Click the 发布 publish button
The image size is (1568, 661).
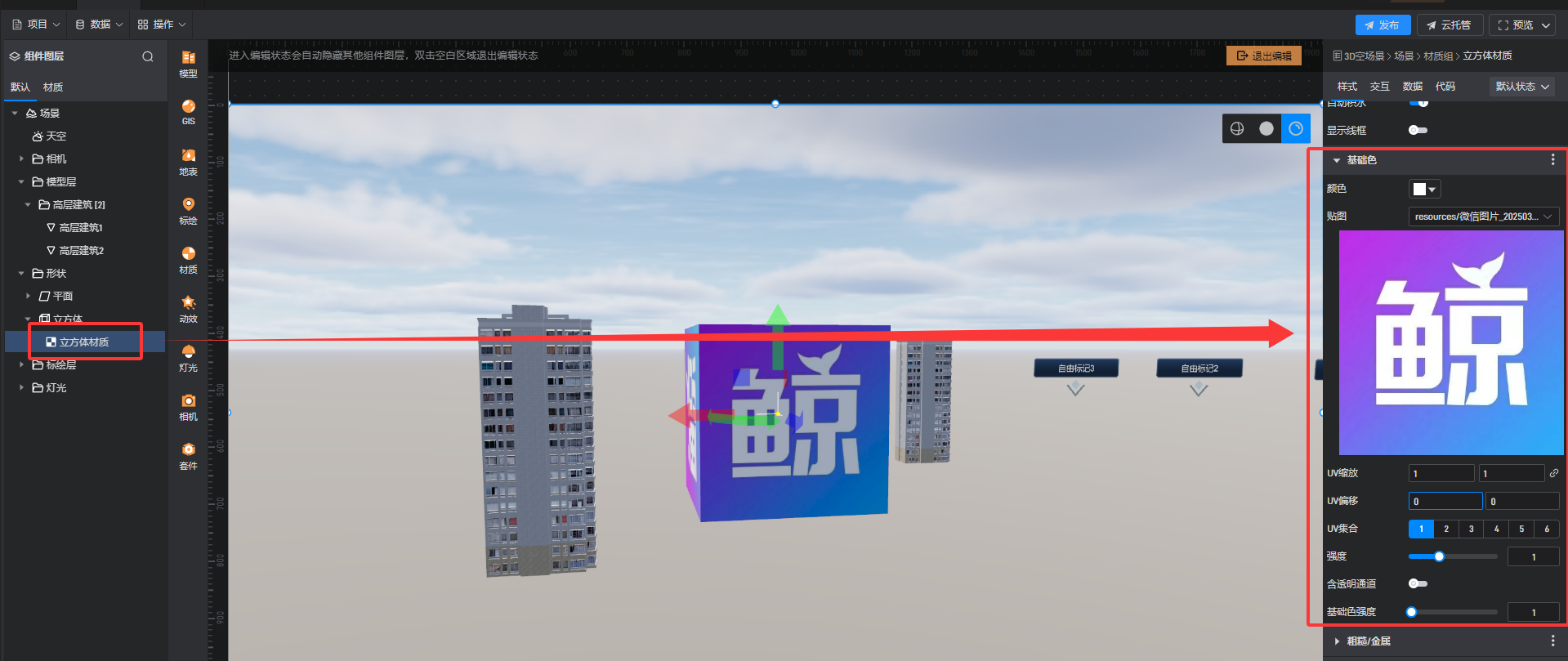(1383, 25)
